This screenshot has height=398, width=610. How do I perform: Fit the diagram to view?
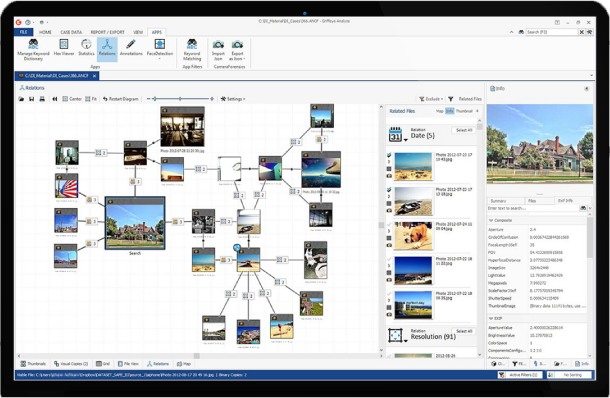click(91, 99)
